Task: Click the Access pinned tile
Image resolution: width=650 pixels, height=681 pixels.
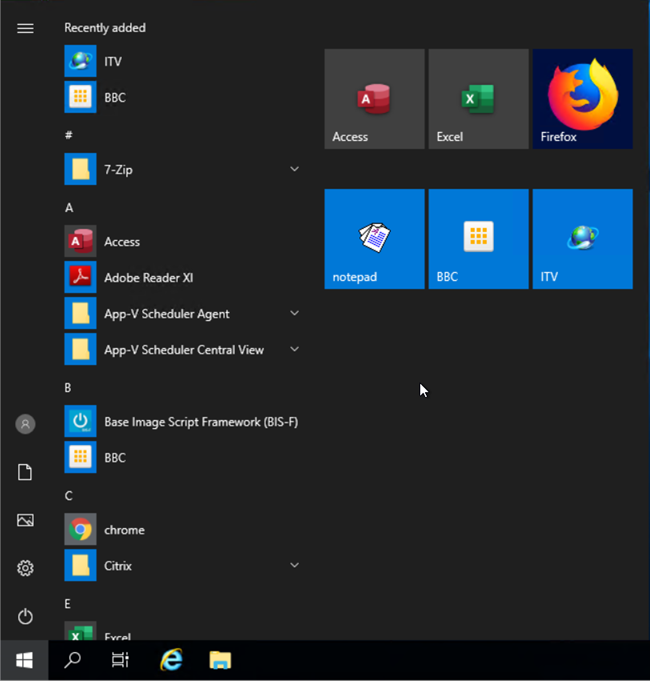Action: [x=374, y=99]
